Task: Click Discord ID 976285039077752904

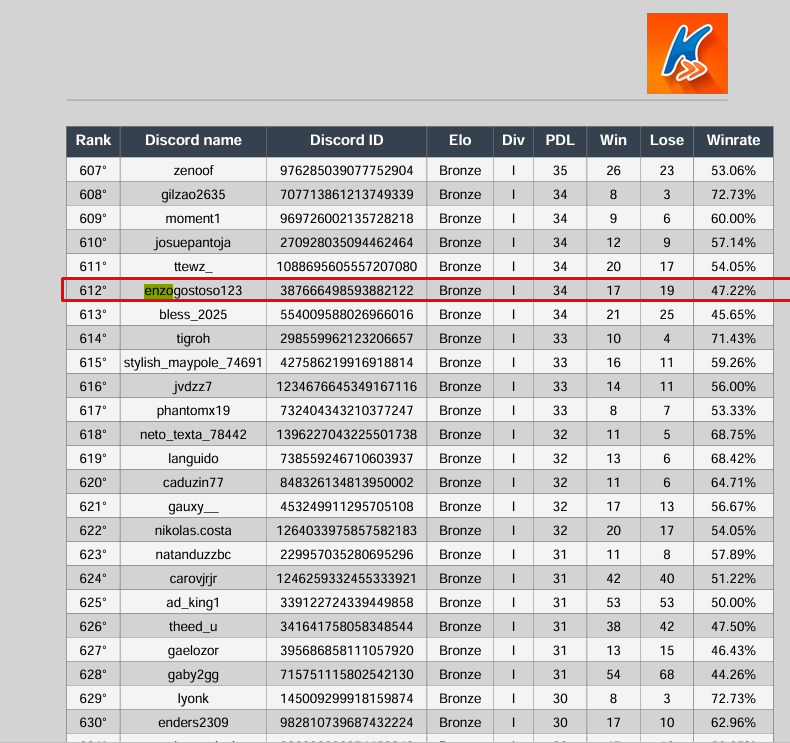Action: tap(347, 170)
